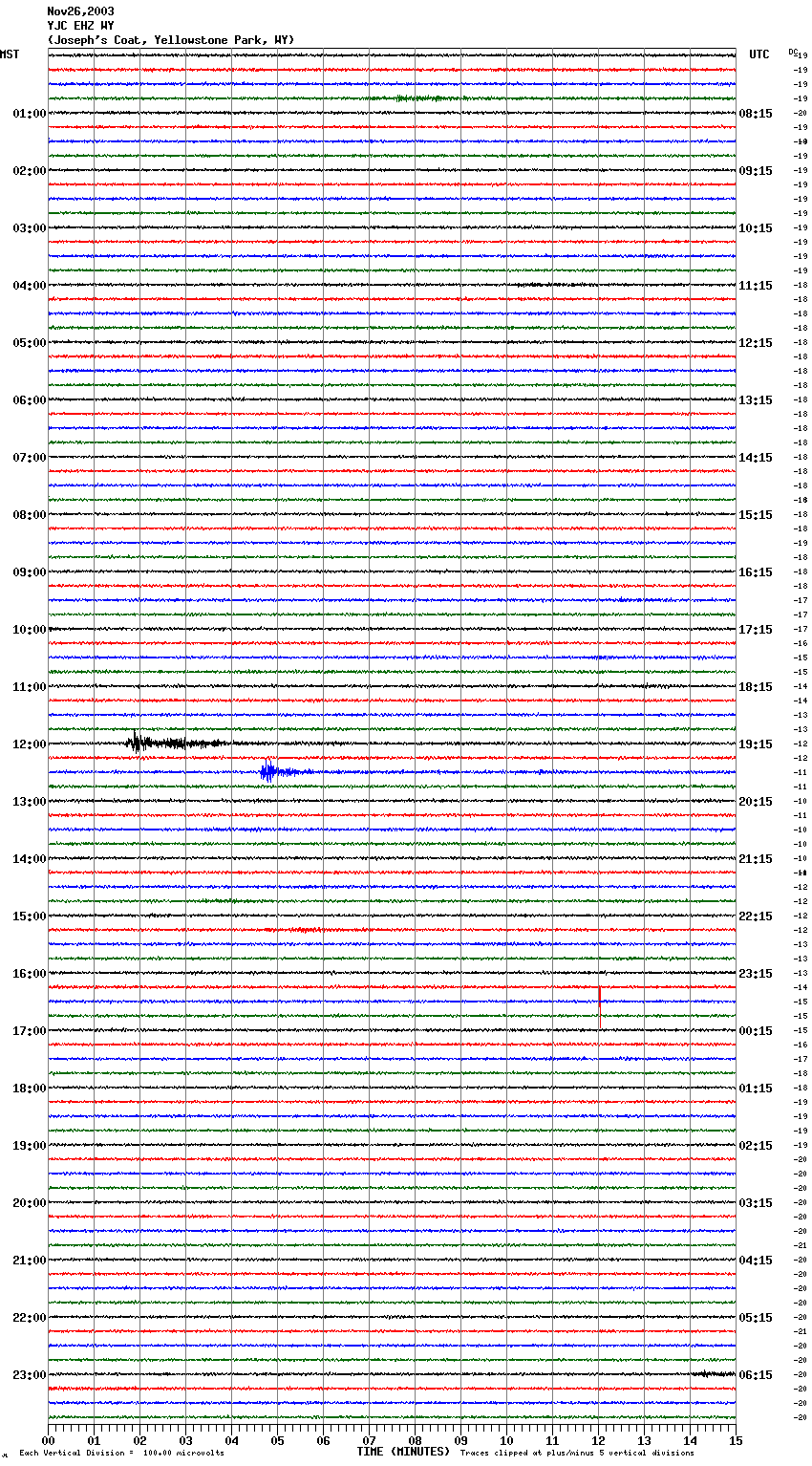Click the 03:00 MST time label
Image resolution: width=812 pixels, height=1466 pixels.
click(30, 228)
